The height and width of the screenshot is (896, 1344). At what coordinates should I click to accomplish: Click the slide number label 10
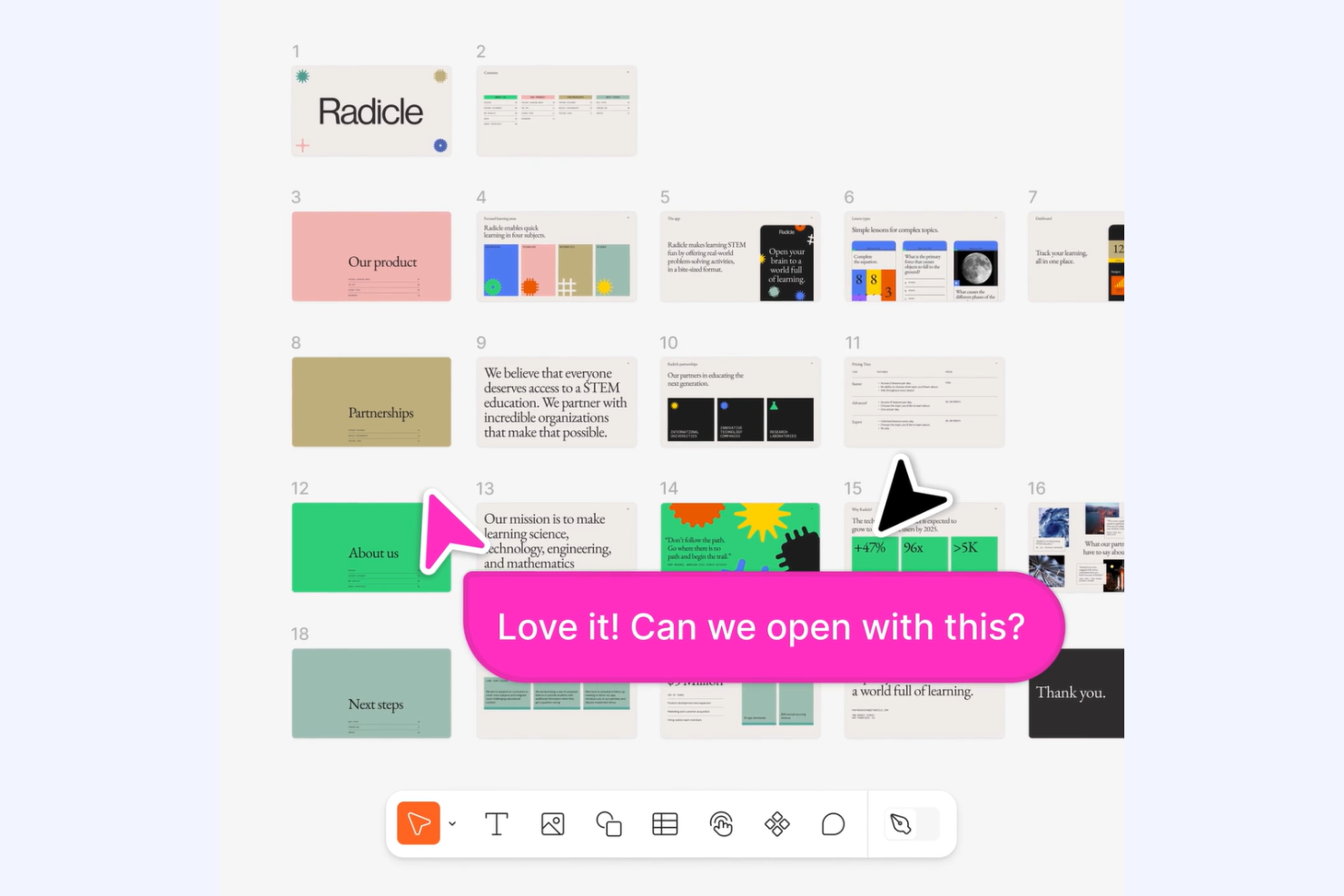[x=668, y=342]
